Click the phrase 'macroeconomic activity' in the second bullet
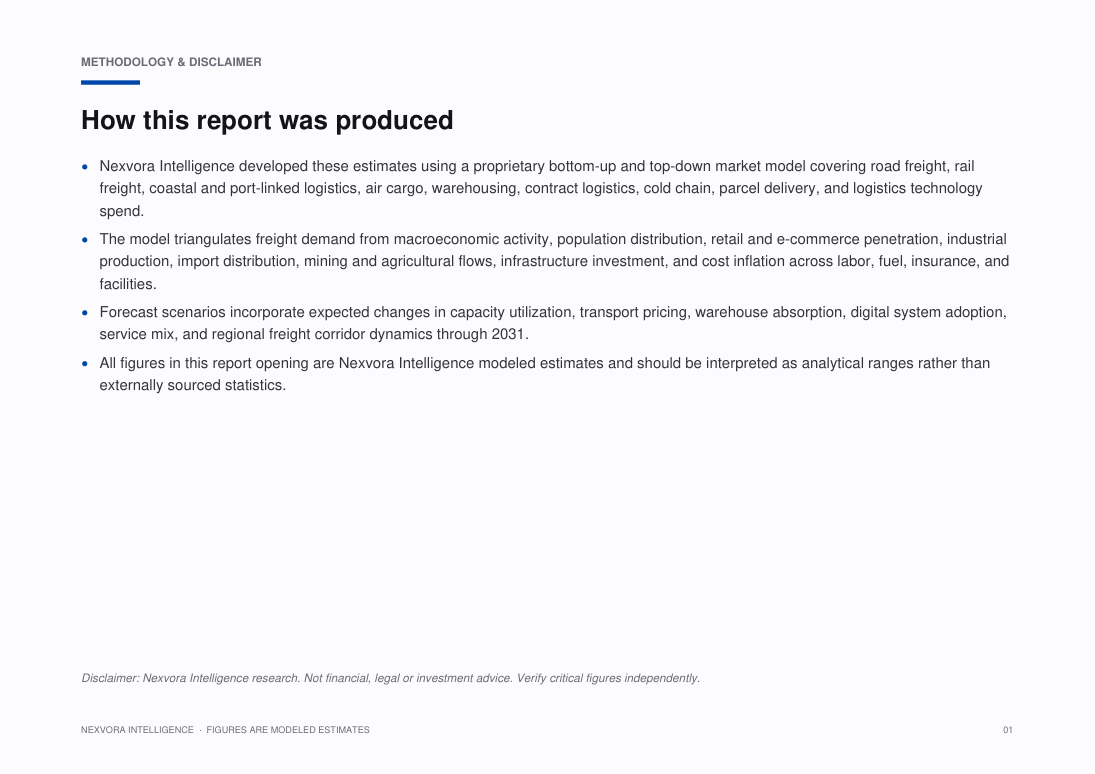The width and height of the screenshot is (1095, 774). 473,239
